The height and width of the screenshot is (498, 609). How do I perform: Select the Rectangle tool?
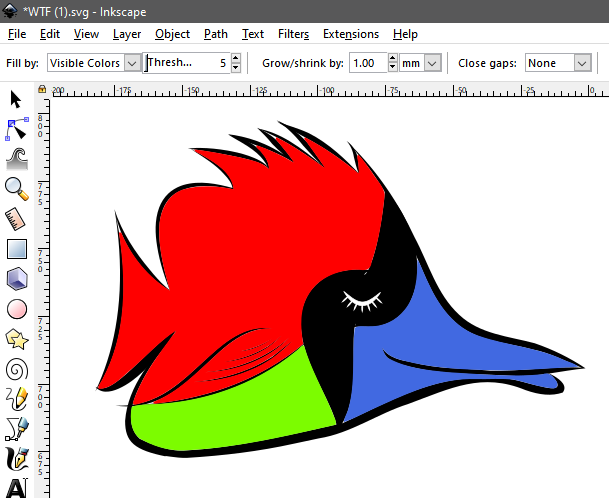(x=16, y=249)
